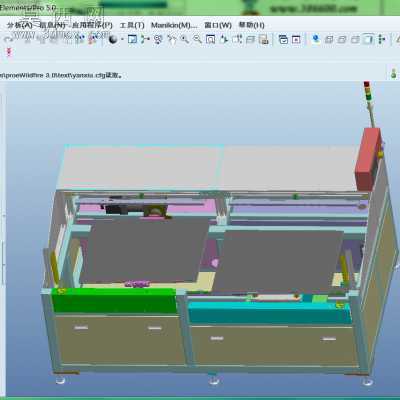Open the saved view list icon
Viewport: 400px width, 400px height.
tap(237, 40)
